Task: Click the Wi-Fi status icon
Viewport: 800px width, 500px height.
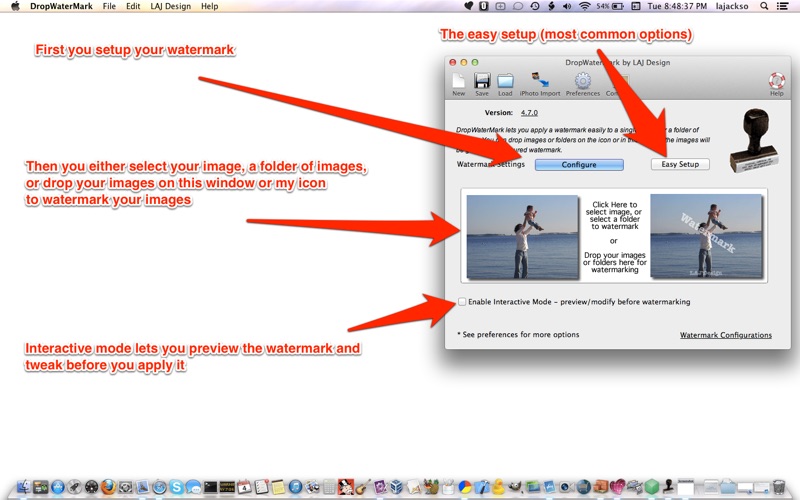Action: coord(585,6)
